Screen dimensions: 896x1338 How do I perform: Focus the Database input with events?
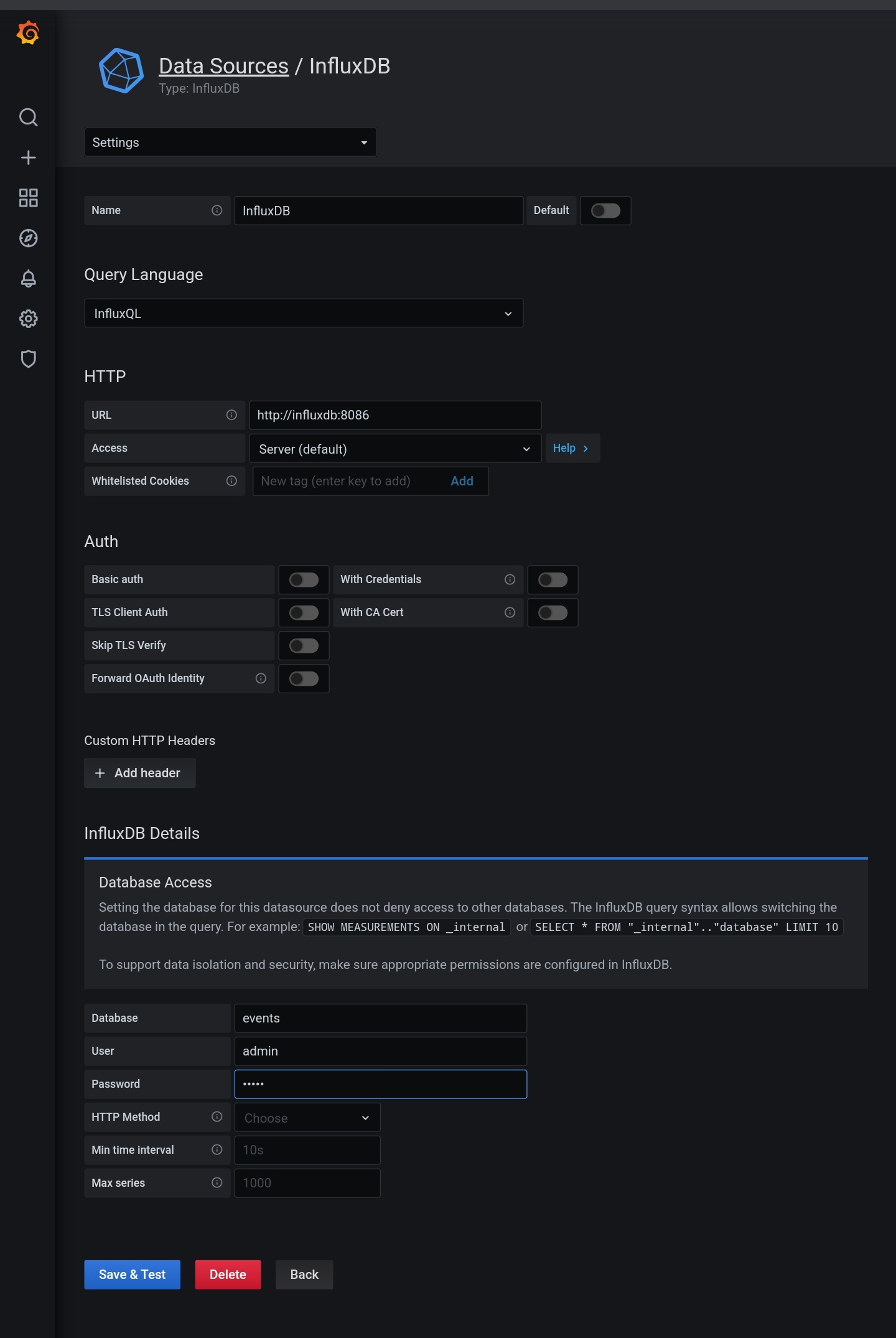tap(381, 1018)
